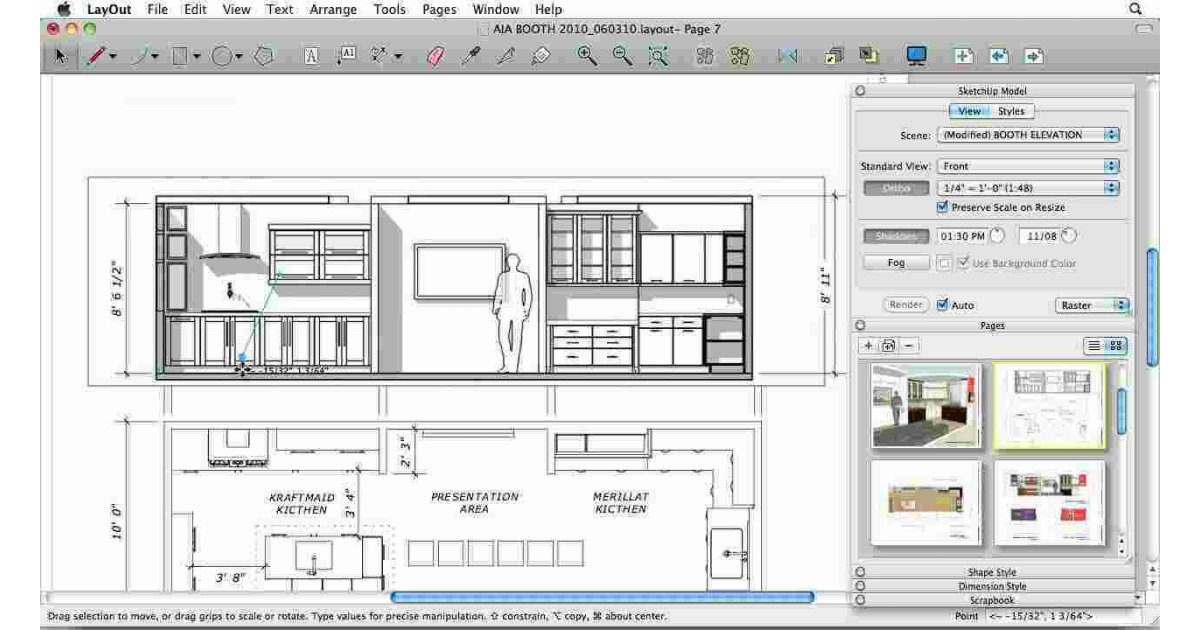This screenshot has height=630, width=1200.
Task: Select the arrow selection tool
Action: pyautogui.click(x=62, y=57)
